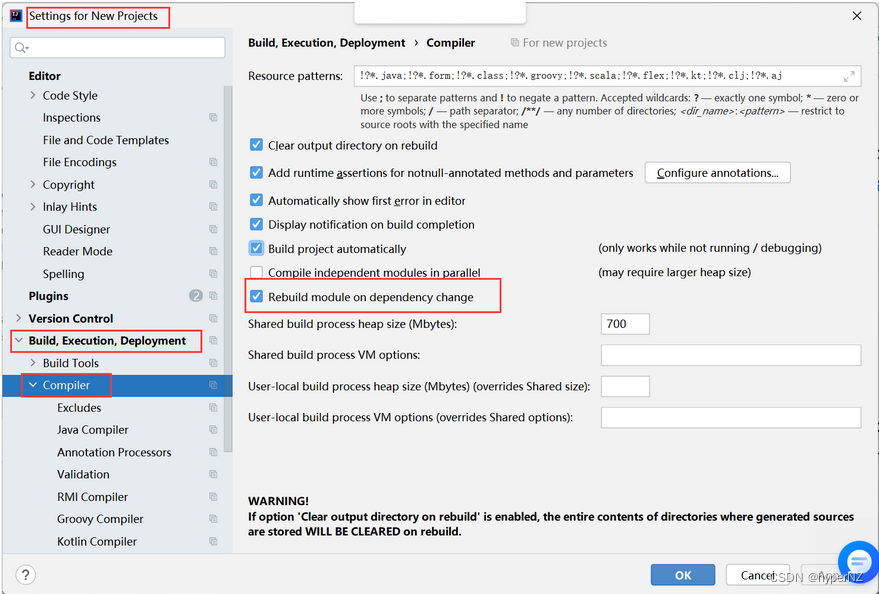The height and width of the screenshot is (594, 879).
Task: Expand the Inlay Hints node
Action: (33, 207)
